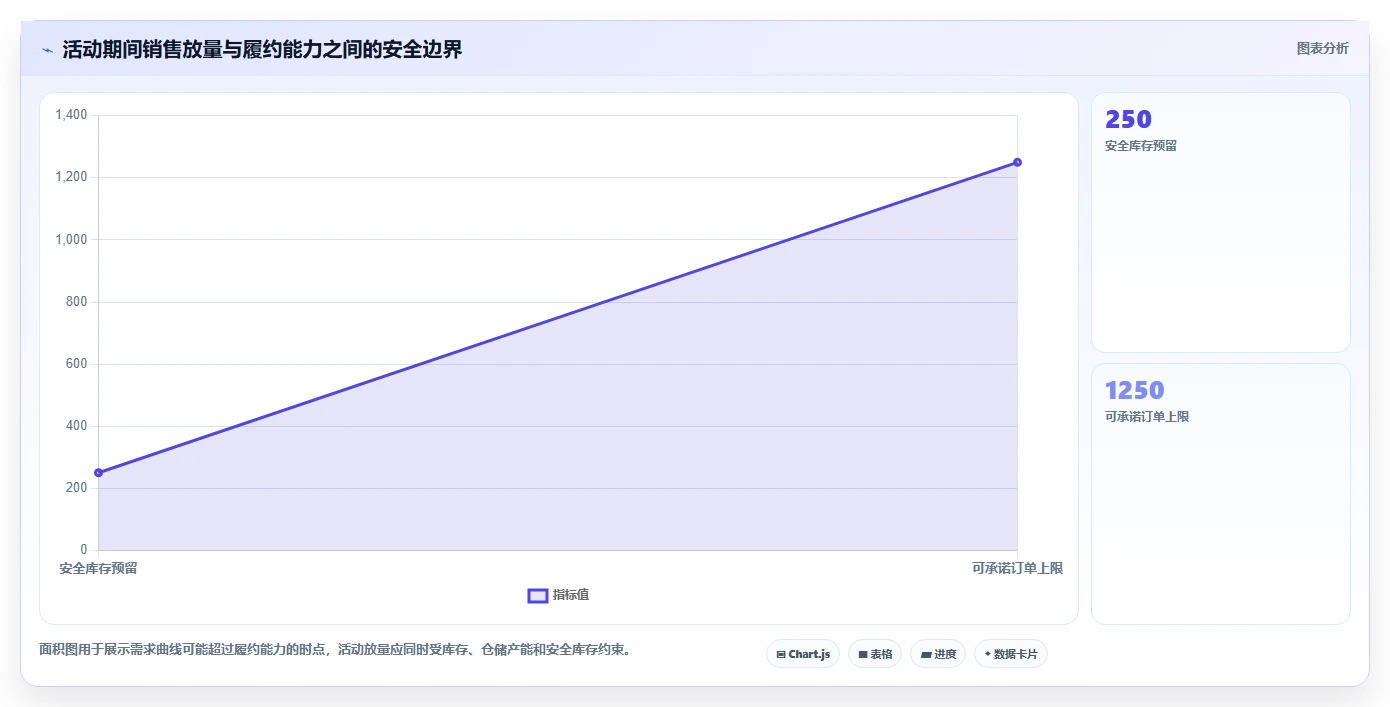The height and width of the screenshot is (707, 1390).
Task: Click the chart title 活动期间销售放量与履约能力之间的安全边界
Action: tap(262, 49)
